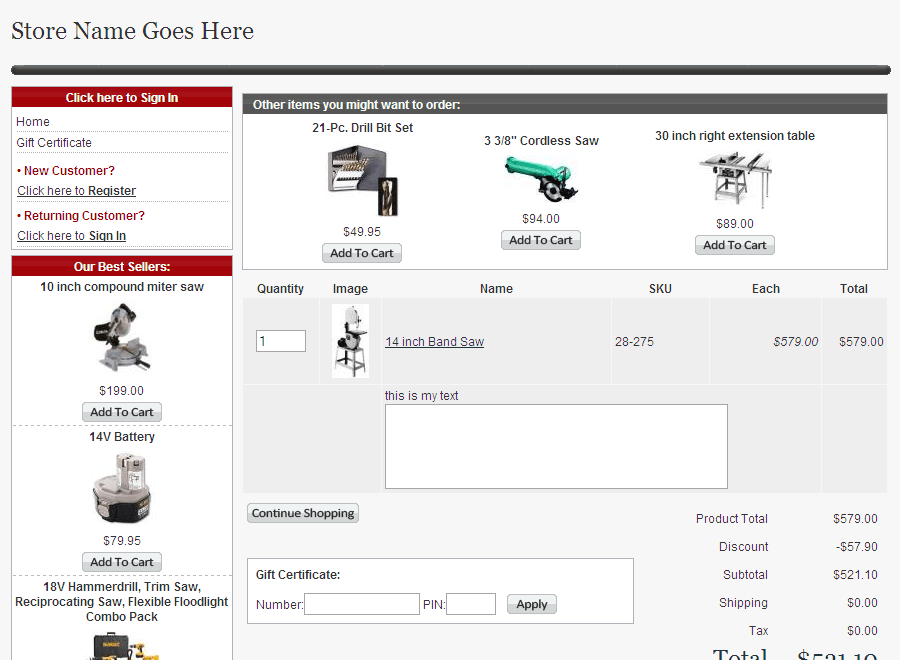Open the 14 inch Band Saw thumbnail
Image resolution: width=900 pixels, height=660 pixels.
350,341
